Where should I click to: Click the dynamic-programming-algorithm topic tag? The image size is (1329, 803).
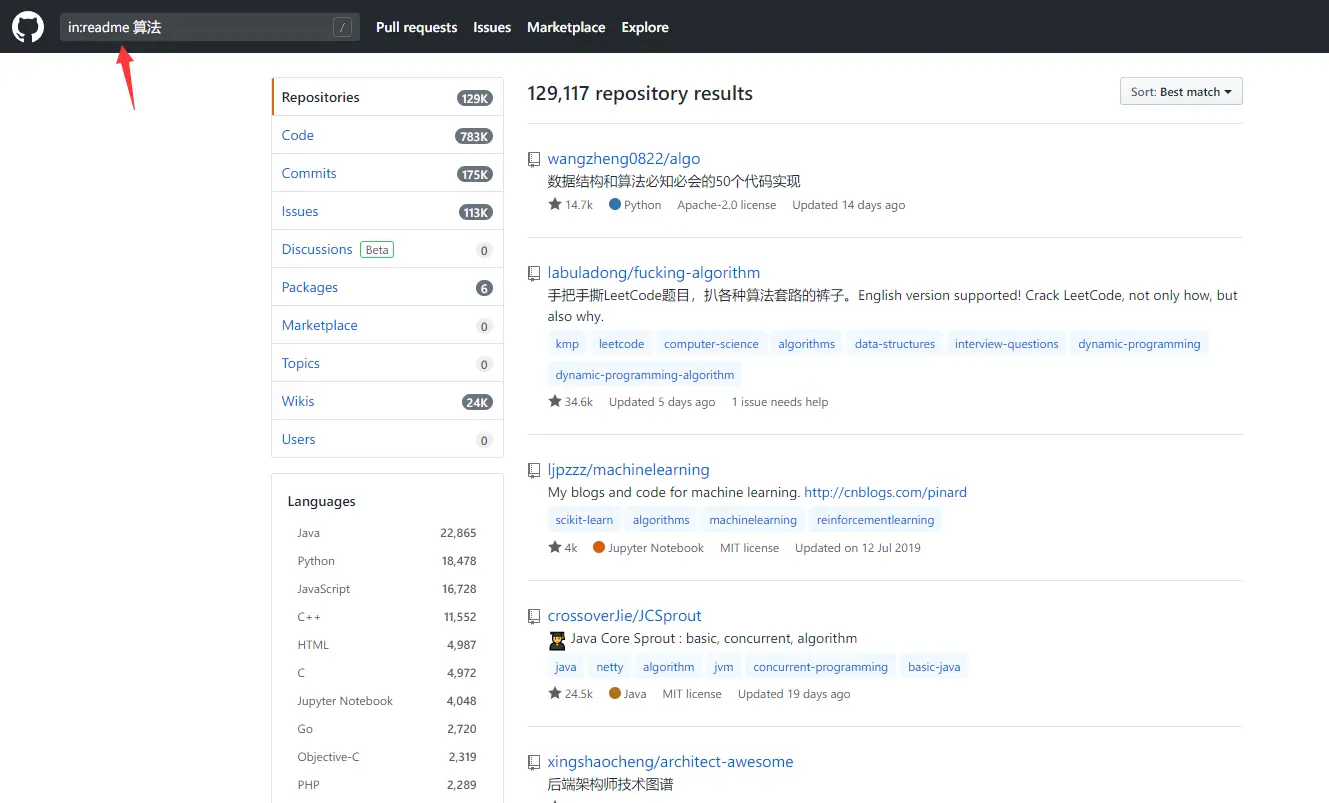(645, 375)
